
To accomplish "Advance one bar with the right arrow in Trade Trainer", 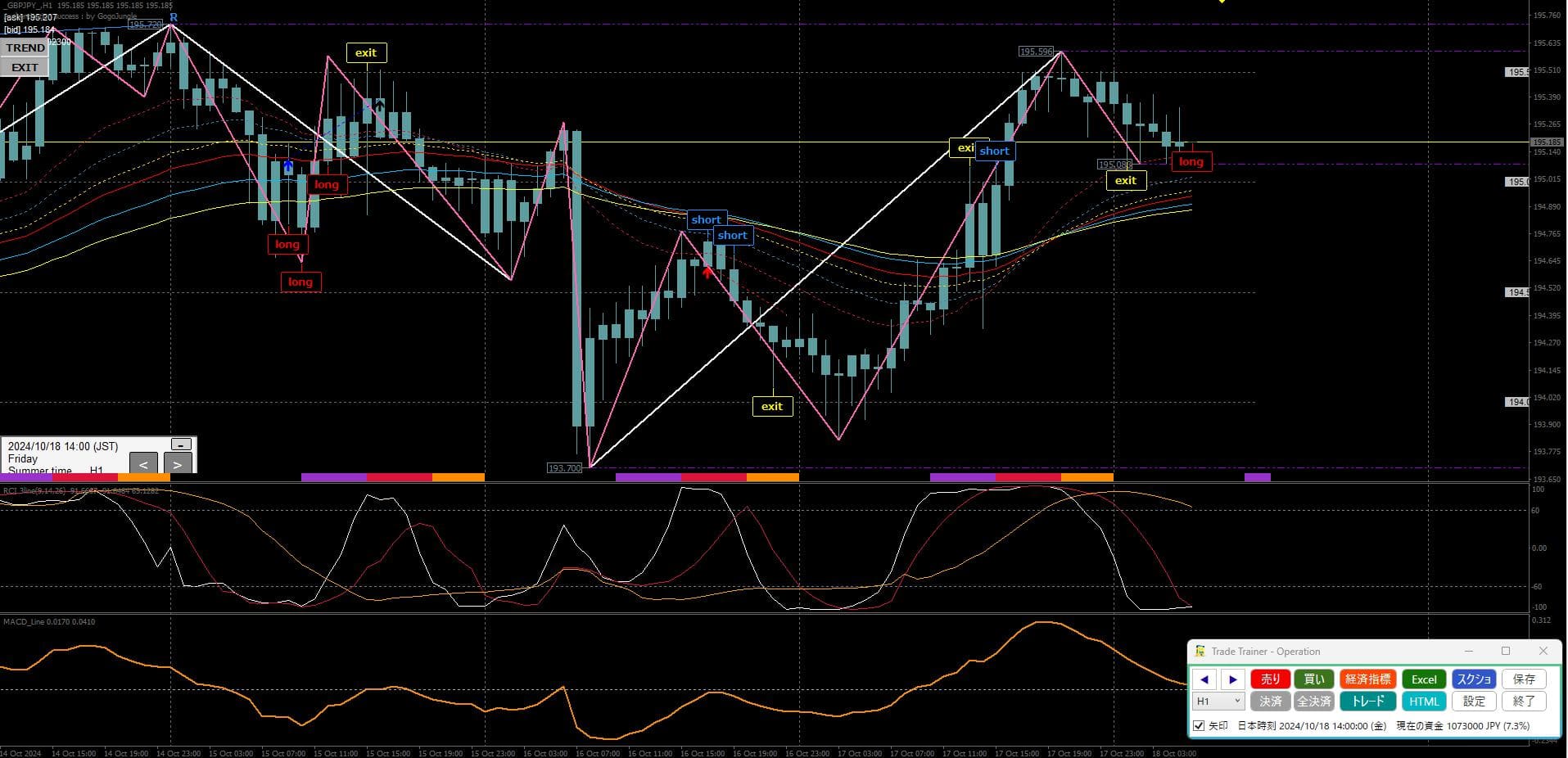I will coord(1233,679).
